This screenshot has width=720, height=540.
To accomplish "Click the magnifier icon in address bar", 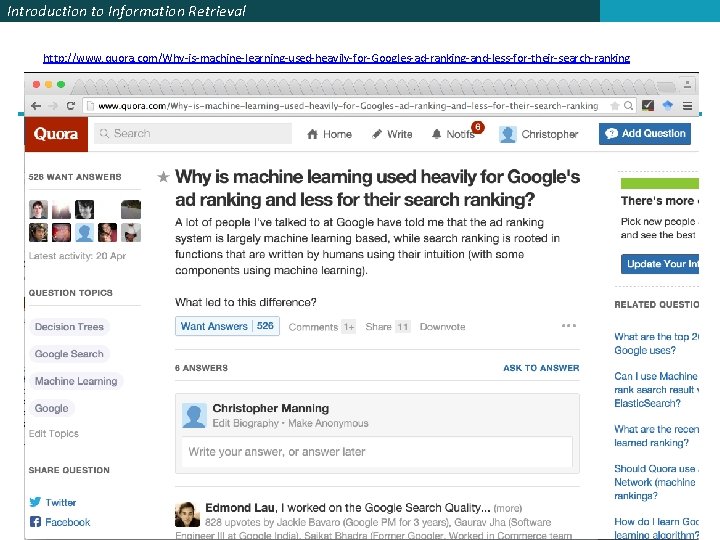I will [x=629, y=106].
